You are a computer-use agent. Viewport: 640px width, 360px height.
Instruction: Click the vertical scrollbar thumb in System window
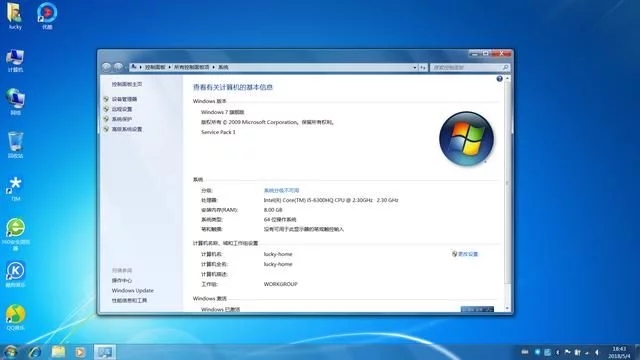coord(507,182)
